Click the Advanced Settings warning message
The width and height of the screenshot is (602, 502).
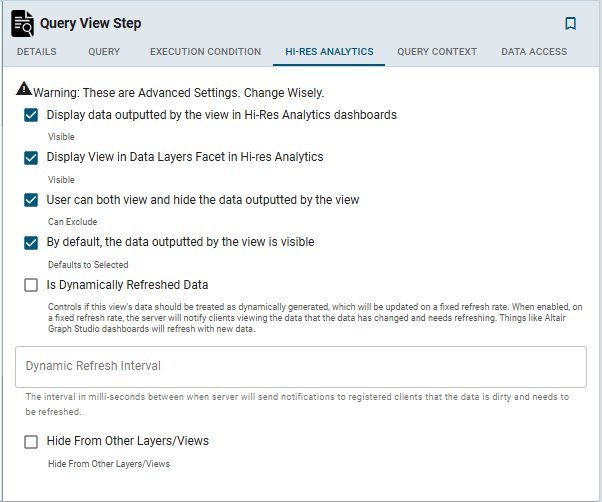click(179, 92)
